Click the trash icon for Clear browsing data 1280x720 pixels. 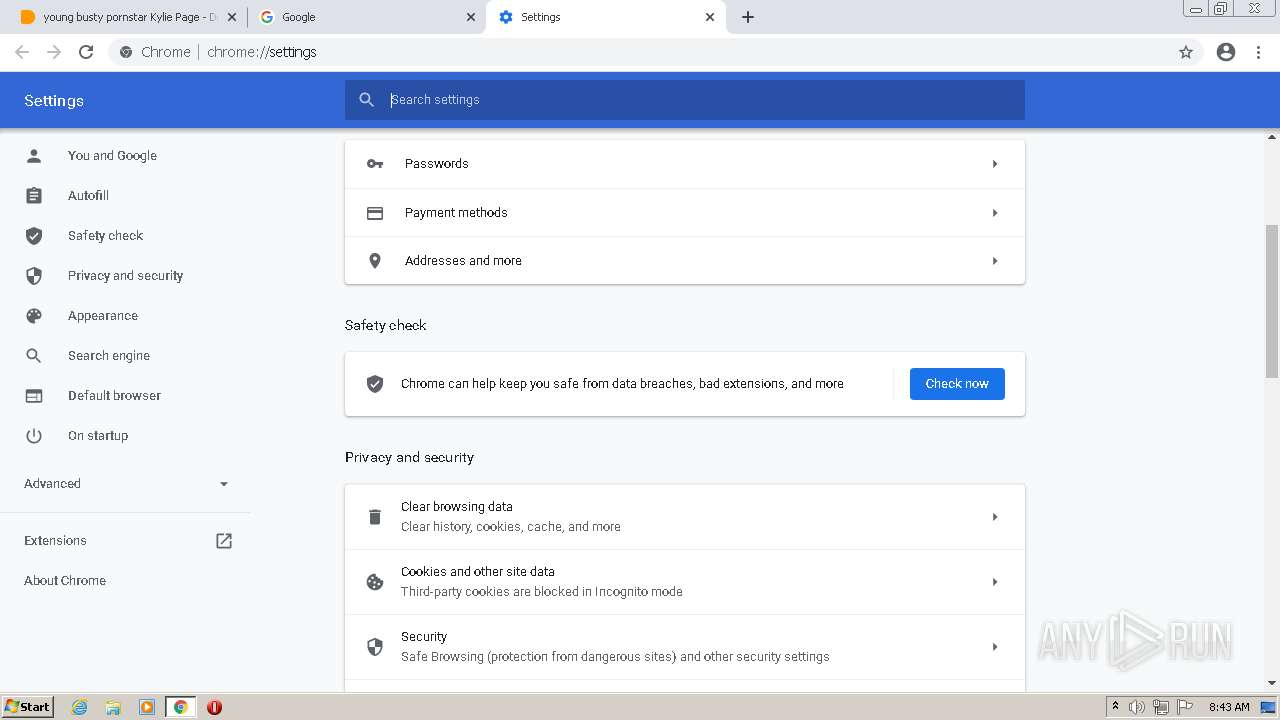pos(375,517)
